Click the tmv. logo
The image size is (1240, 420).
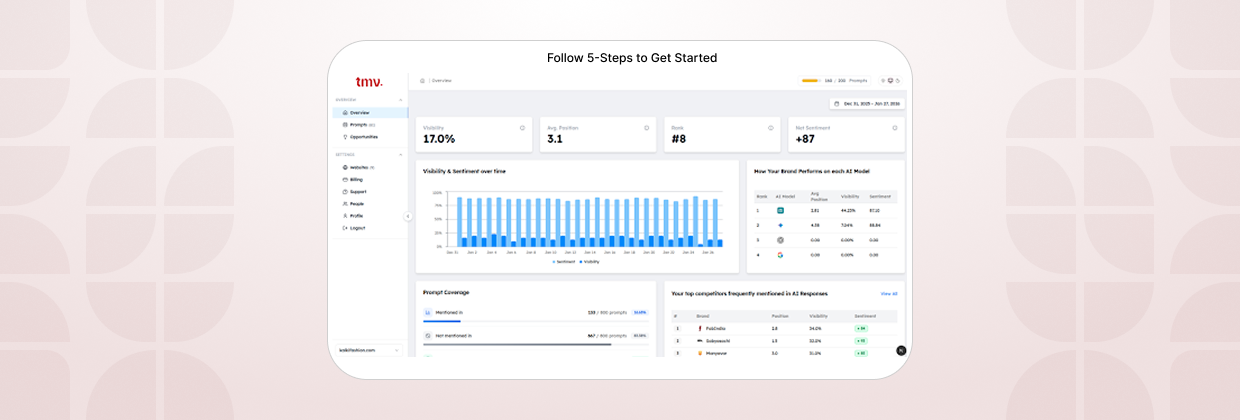(x=368, y=82)
